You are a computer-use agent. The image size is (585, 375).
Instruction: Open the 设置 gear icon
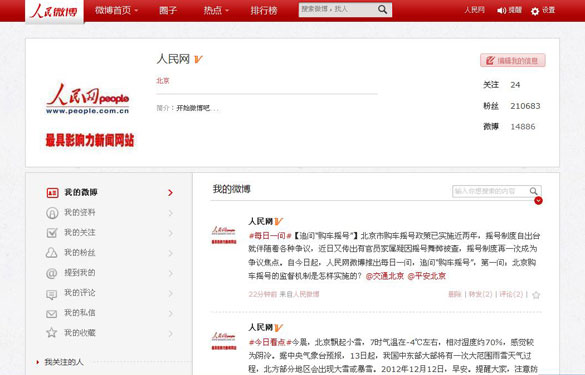[x=535, y=11]
